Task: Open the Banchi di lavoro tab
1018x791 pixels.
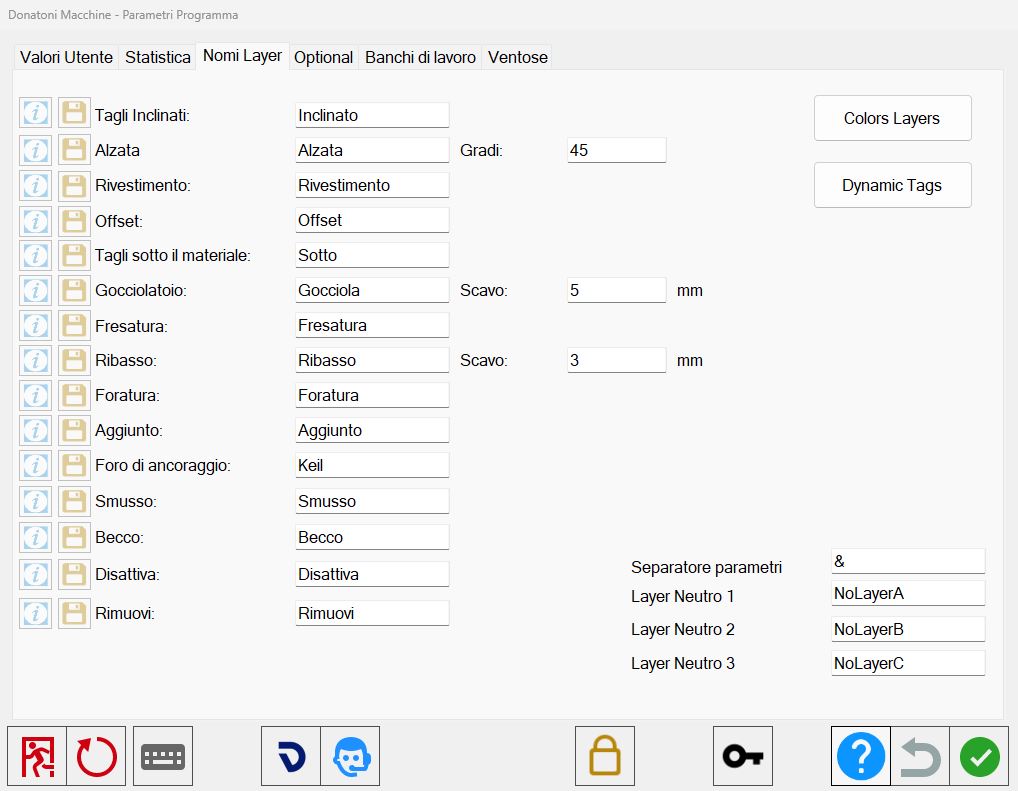Action: 420,57
